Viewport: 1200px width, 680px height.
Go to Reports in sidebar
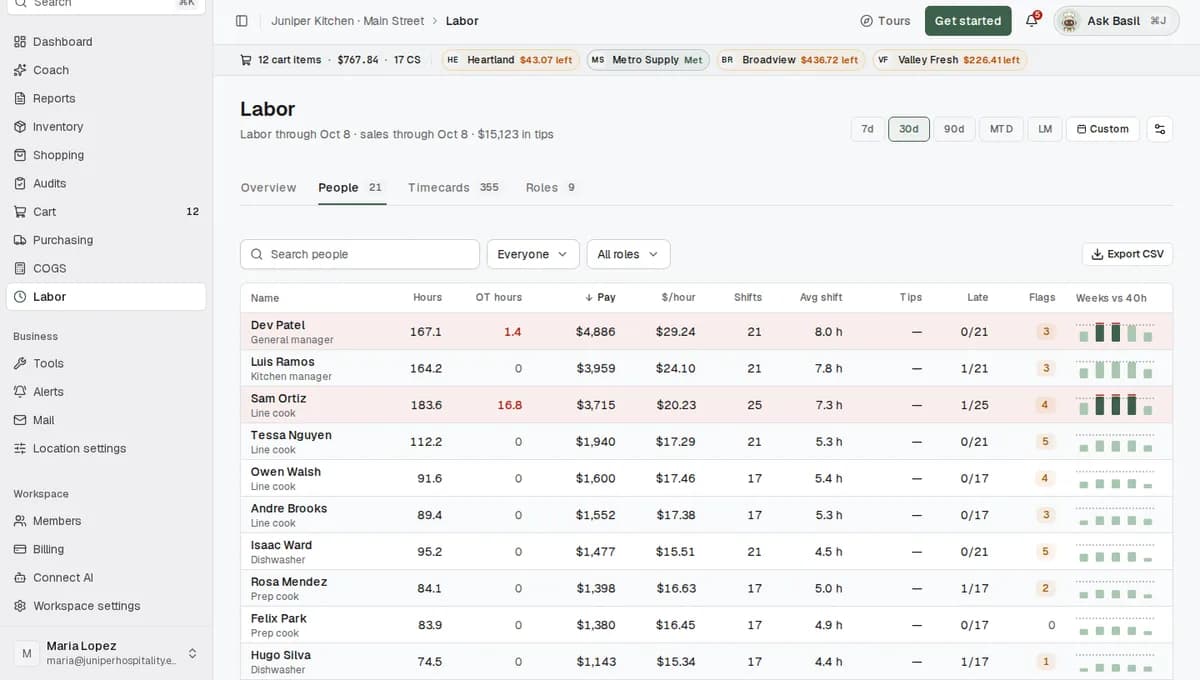point(106,98)
